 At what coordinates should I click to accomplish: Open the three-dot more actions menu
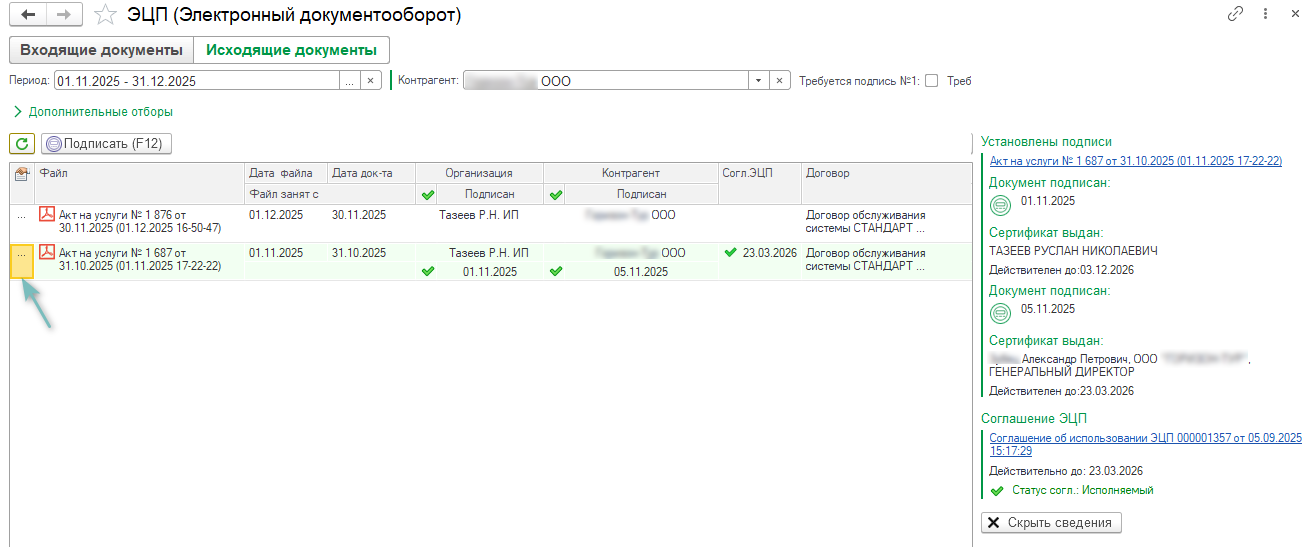1266,15
